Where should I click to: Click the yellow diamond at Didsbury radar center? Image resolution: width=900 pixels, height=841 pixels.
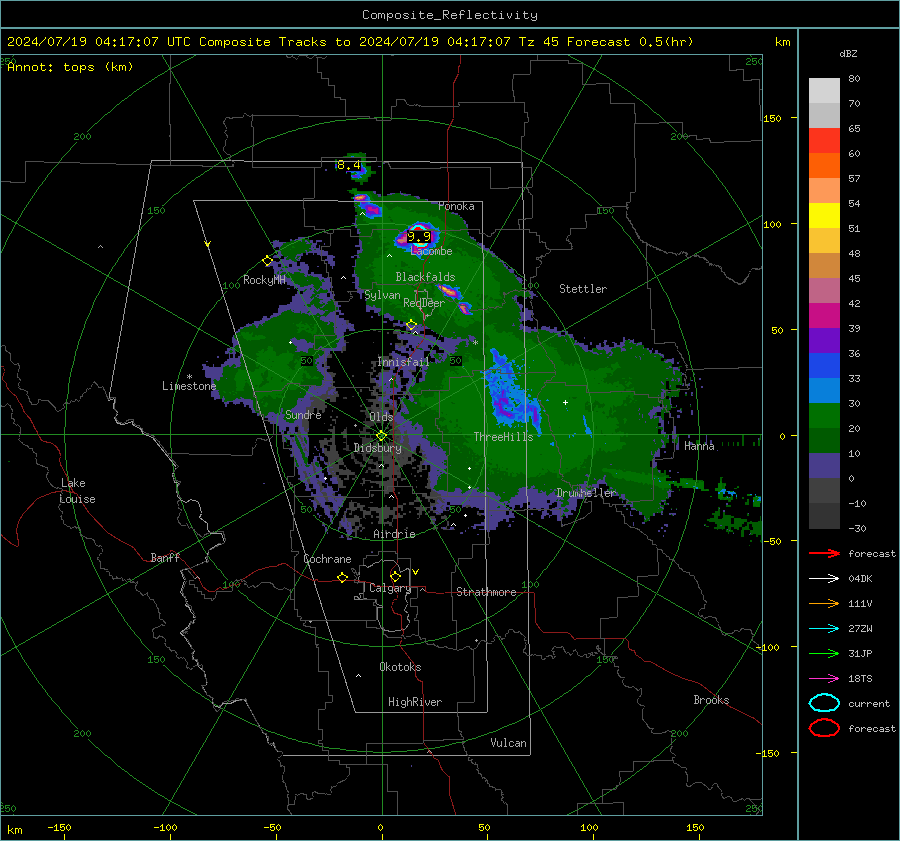point(381,436)
